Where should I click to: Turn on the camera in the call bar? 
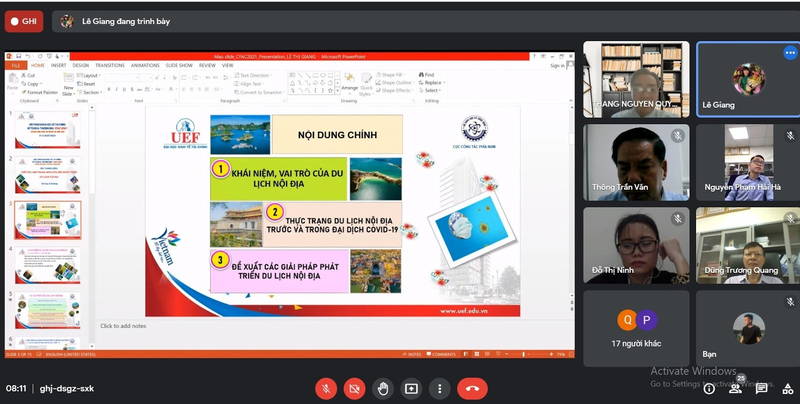(353, 388)
